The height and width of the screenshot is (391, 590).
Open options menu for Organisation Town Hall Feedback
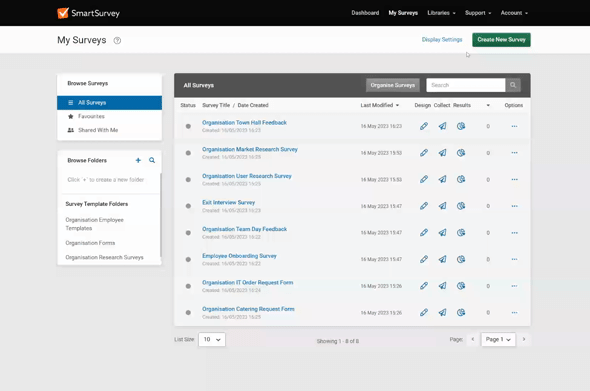click(514, 126)
